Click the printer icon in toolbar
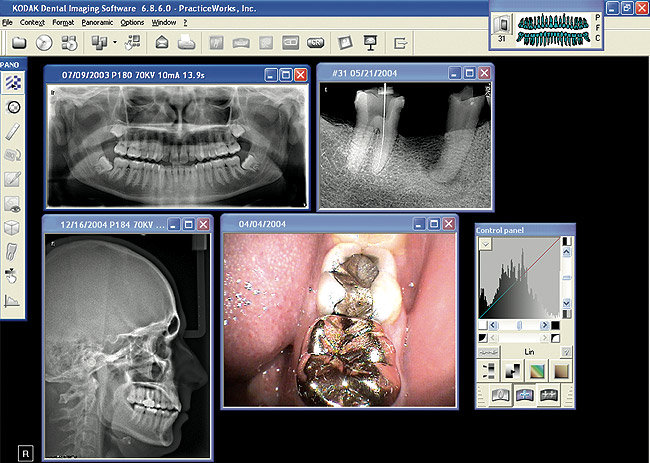 185,44
